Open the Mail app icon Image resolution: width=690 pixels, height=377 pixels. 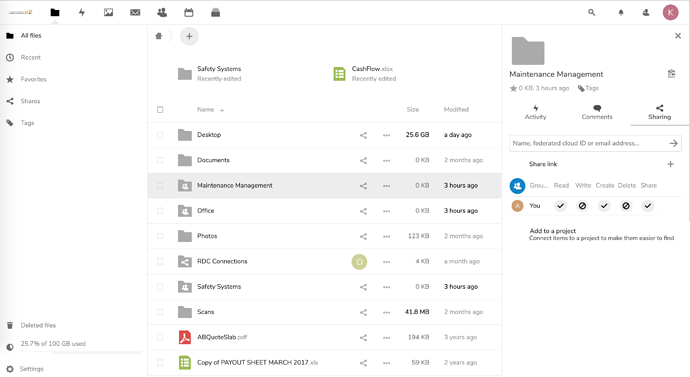pyautogui.click(x=135, y=12)
